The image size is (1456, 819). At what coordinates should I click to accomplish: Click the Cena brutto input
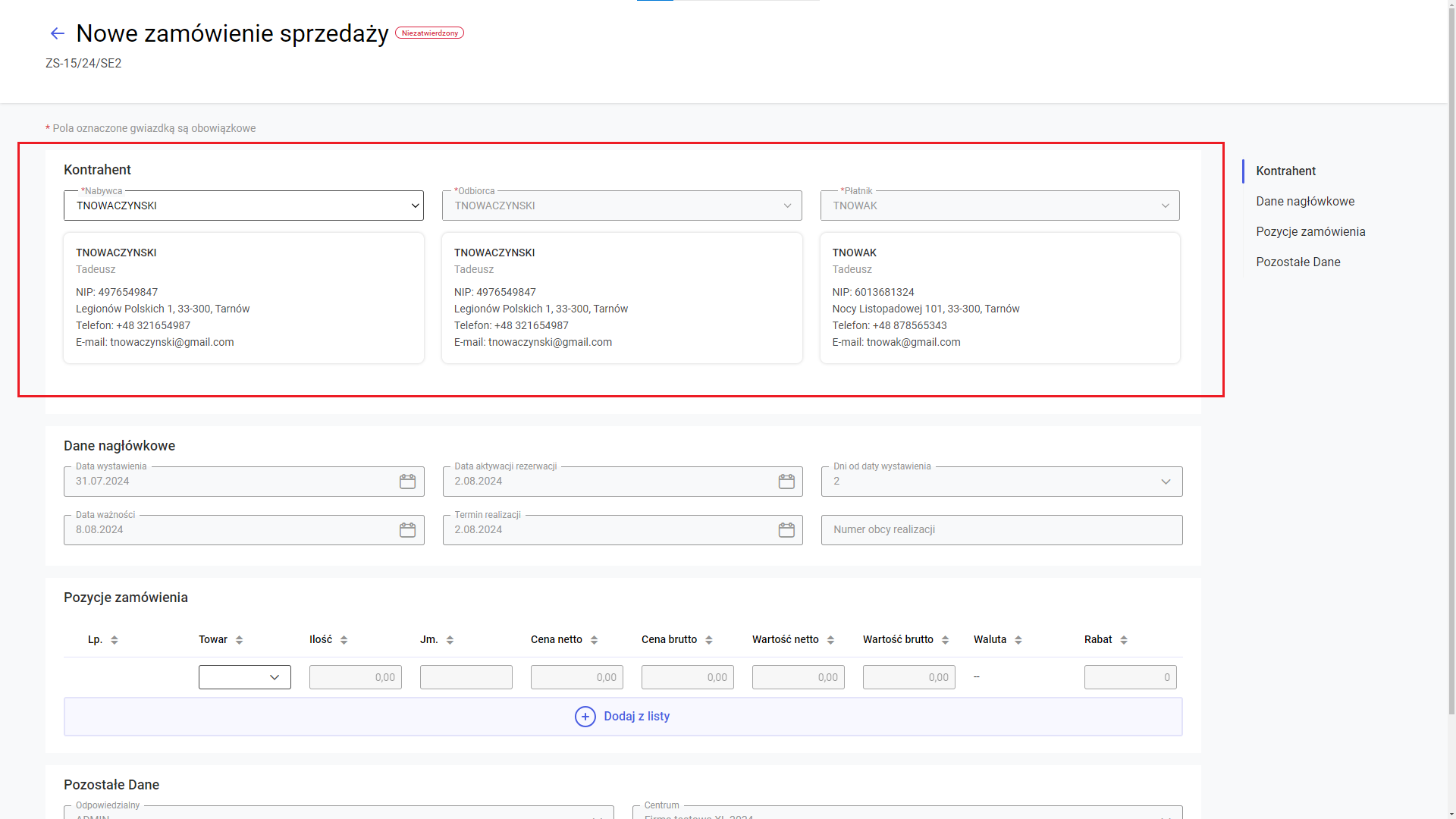tap(688, 677)
